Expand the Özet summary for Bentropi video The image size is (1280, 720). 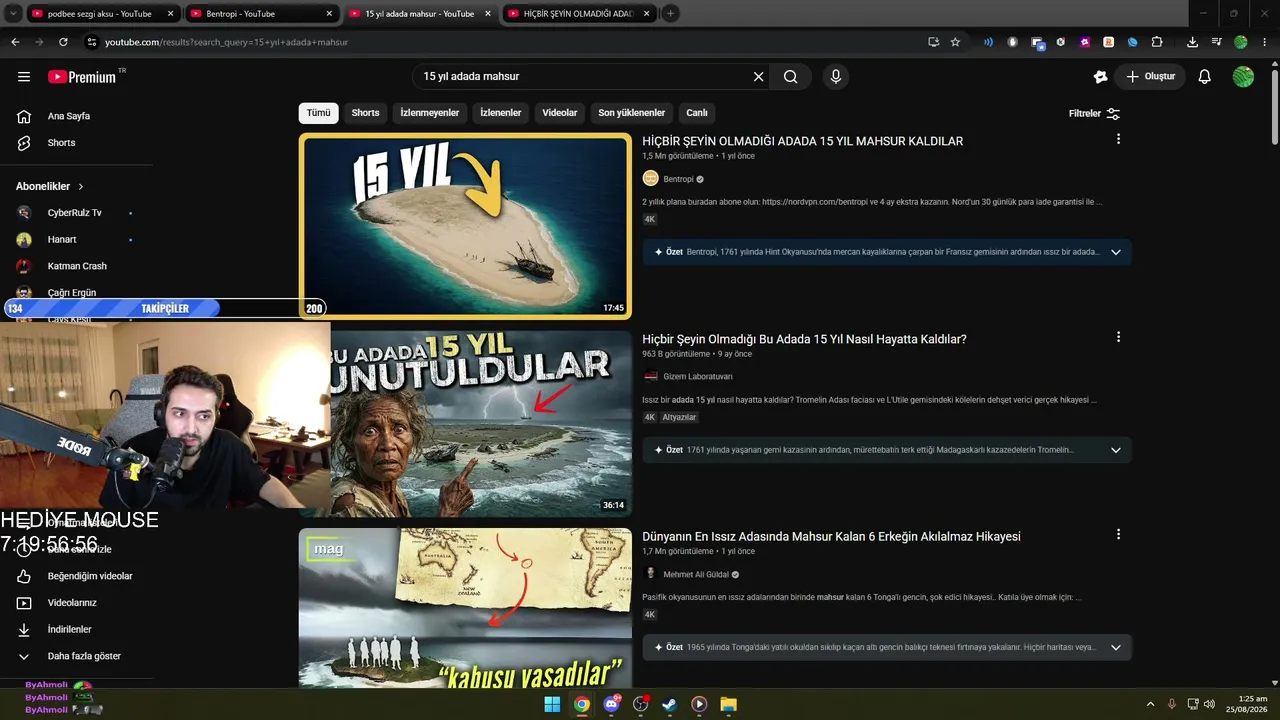pyautogui.click(x=1116, y=252)
